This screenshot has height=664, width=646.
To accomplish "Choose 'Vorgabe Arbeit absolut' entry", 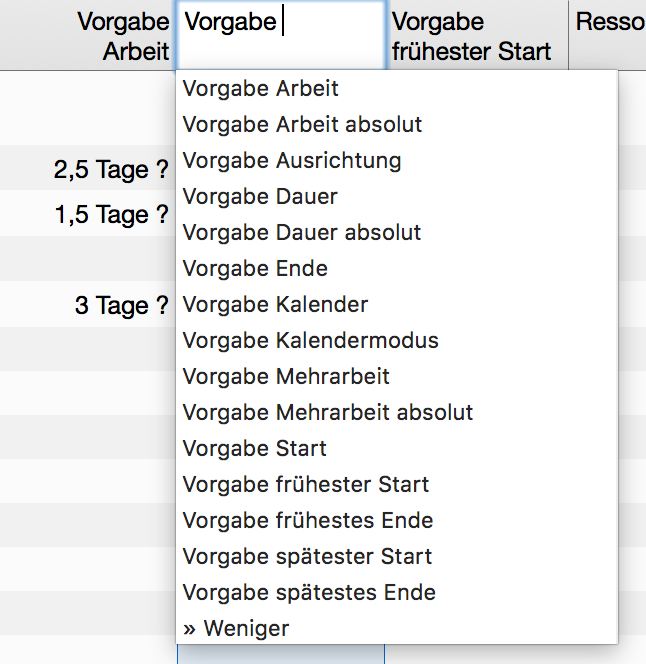I will coord(302,125).
